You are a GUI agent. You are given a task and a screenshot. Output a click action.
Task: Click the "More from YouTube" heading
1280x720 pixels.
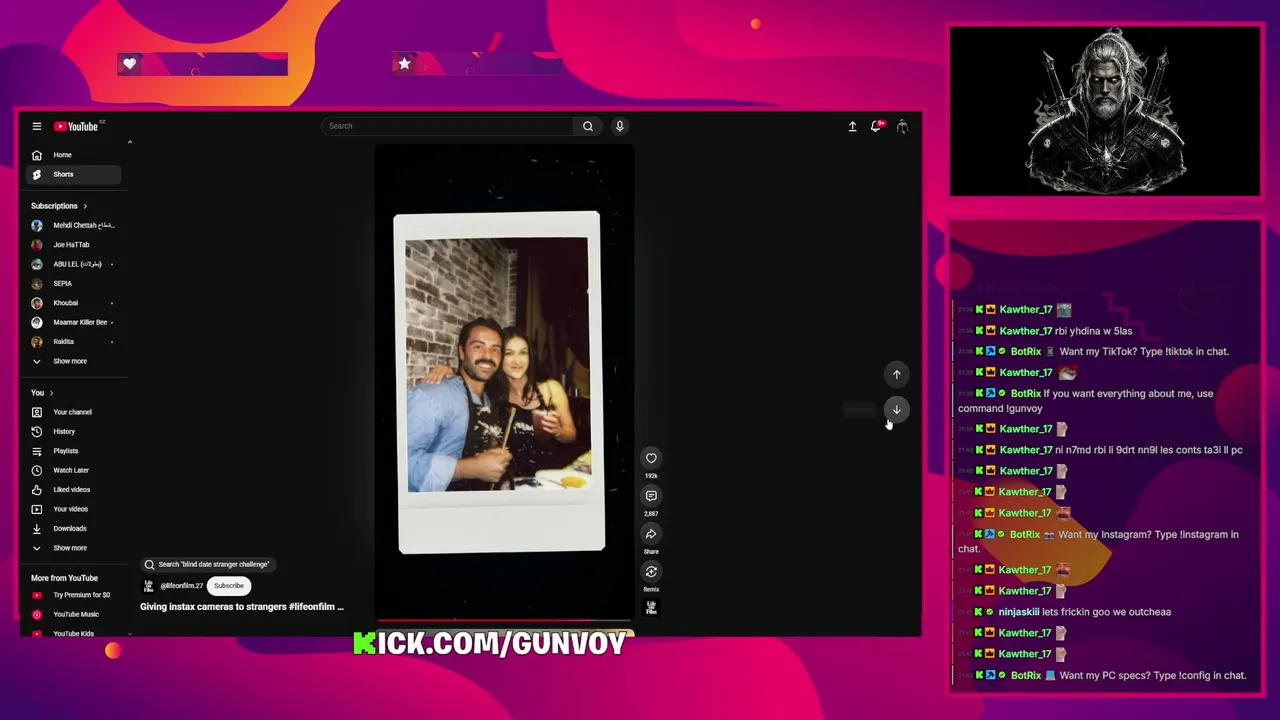click(x=64, y=578)
